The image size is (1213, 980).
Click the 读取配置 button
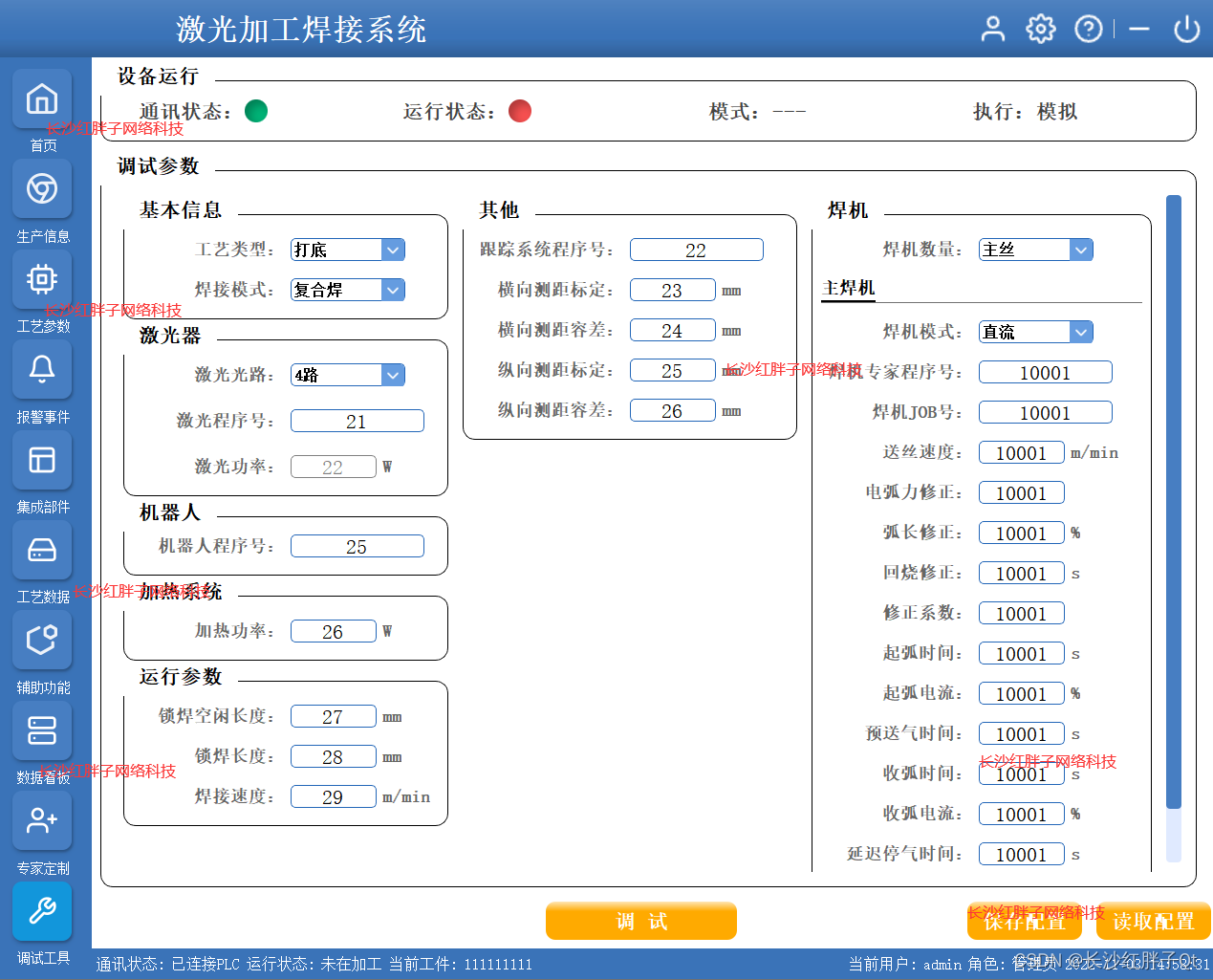1154,921
